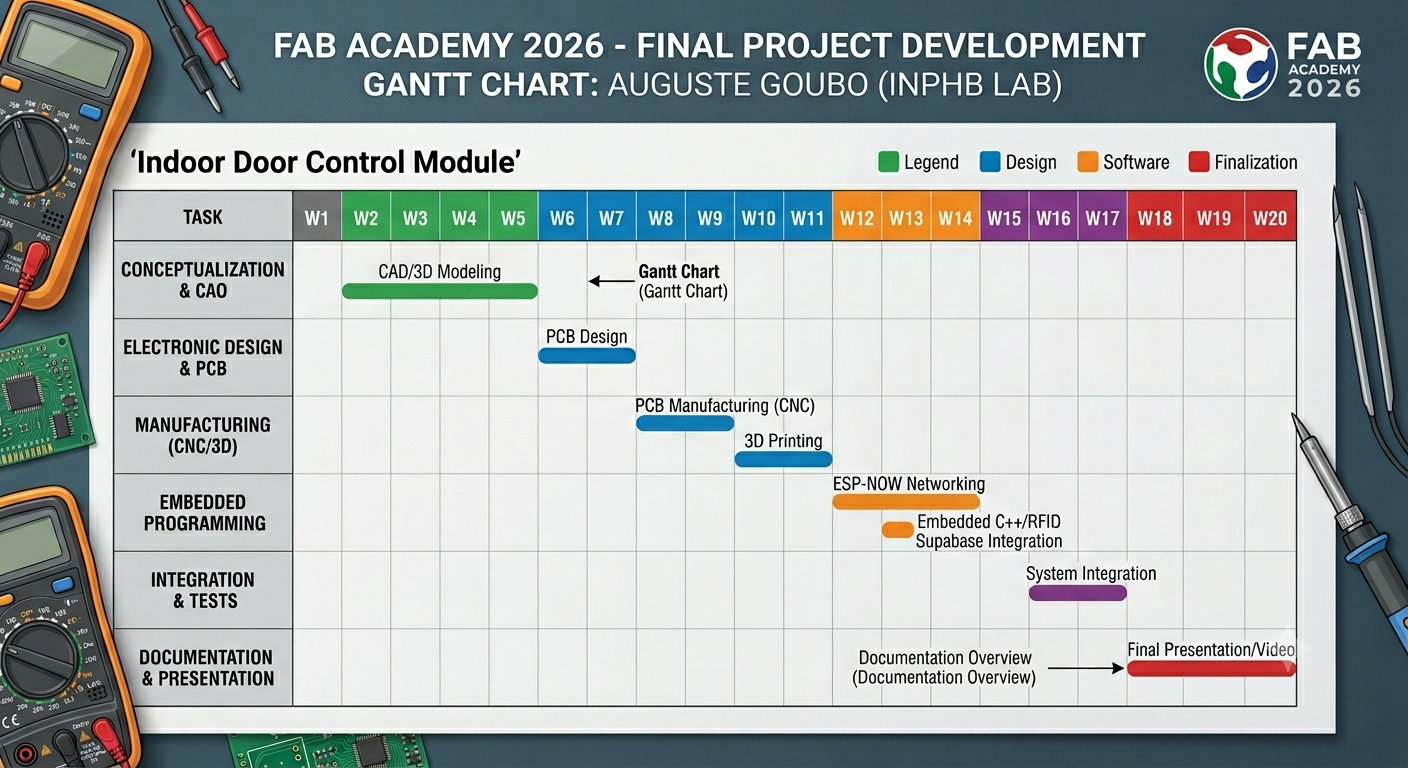The height and width of the screenshot is (768, 1408).
Task: Click the Finalization legend label
Action: tap(1256, 162)
